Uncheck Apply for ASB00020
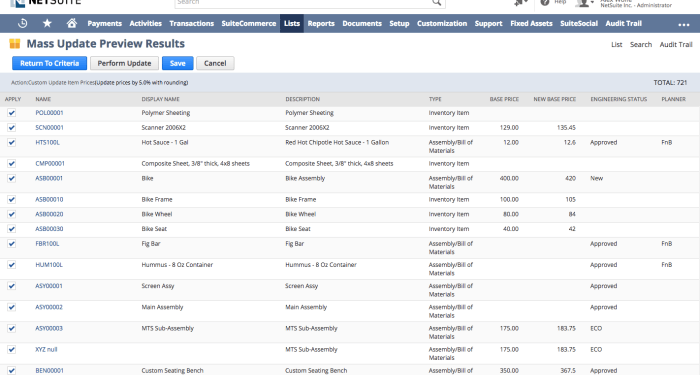 point(12,214)
